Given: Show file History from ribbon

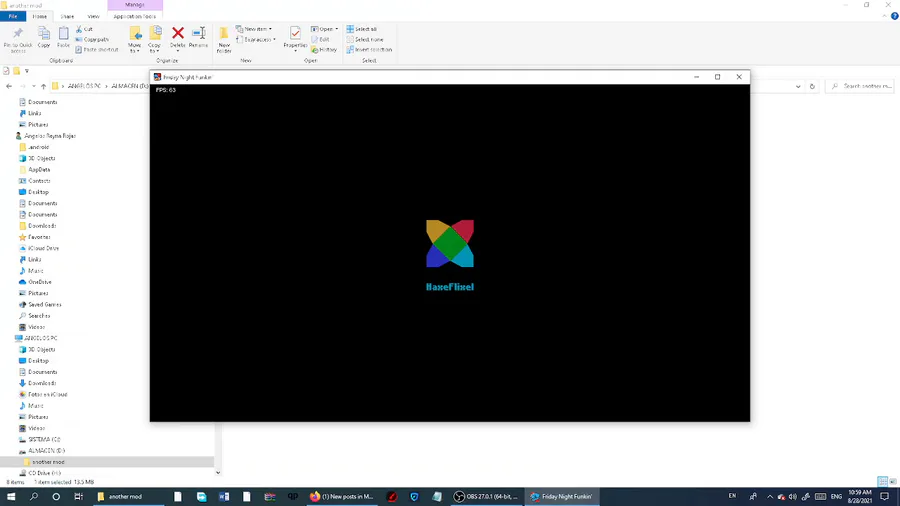Looking at the screenshot, I should [324, 50].
